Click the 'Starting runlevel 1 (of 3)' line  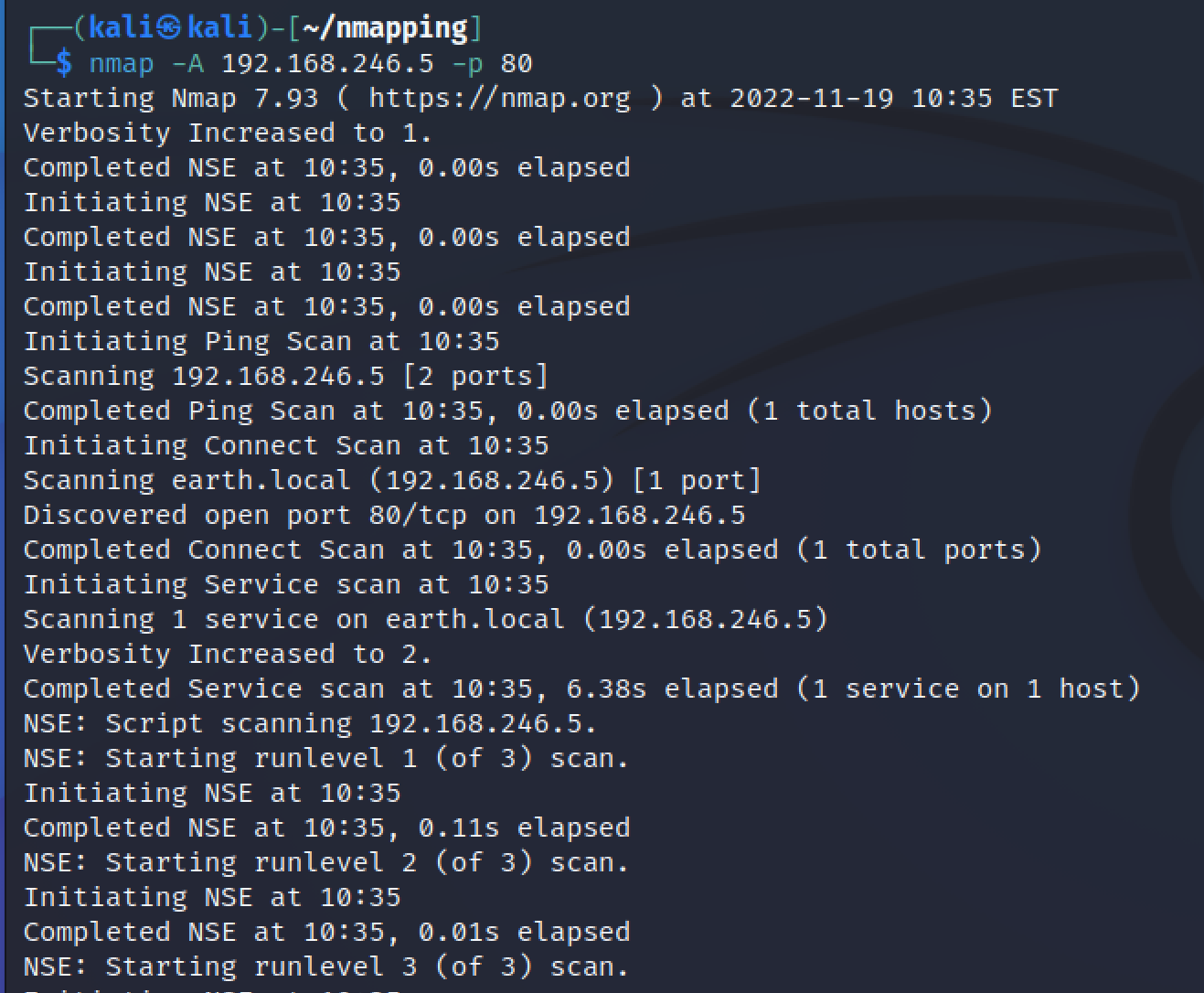coord(326,758)
